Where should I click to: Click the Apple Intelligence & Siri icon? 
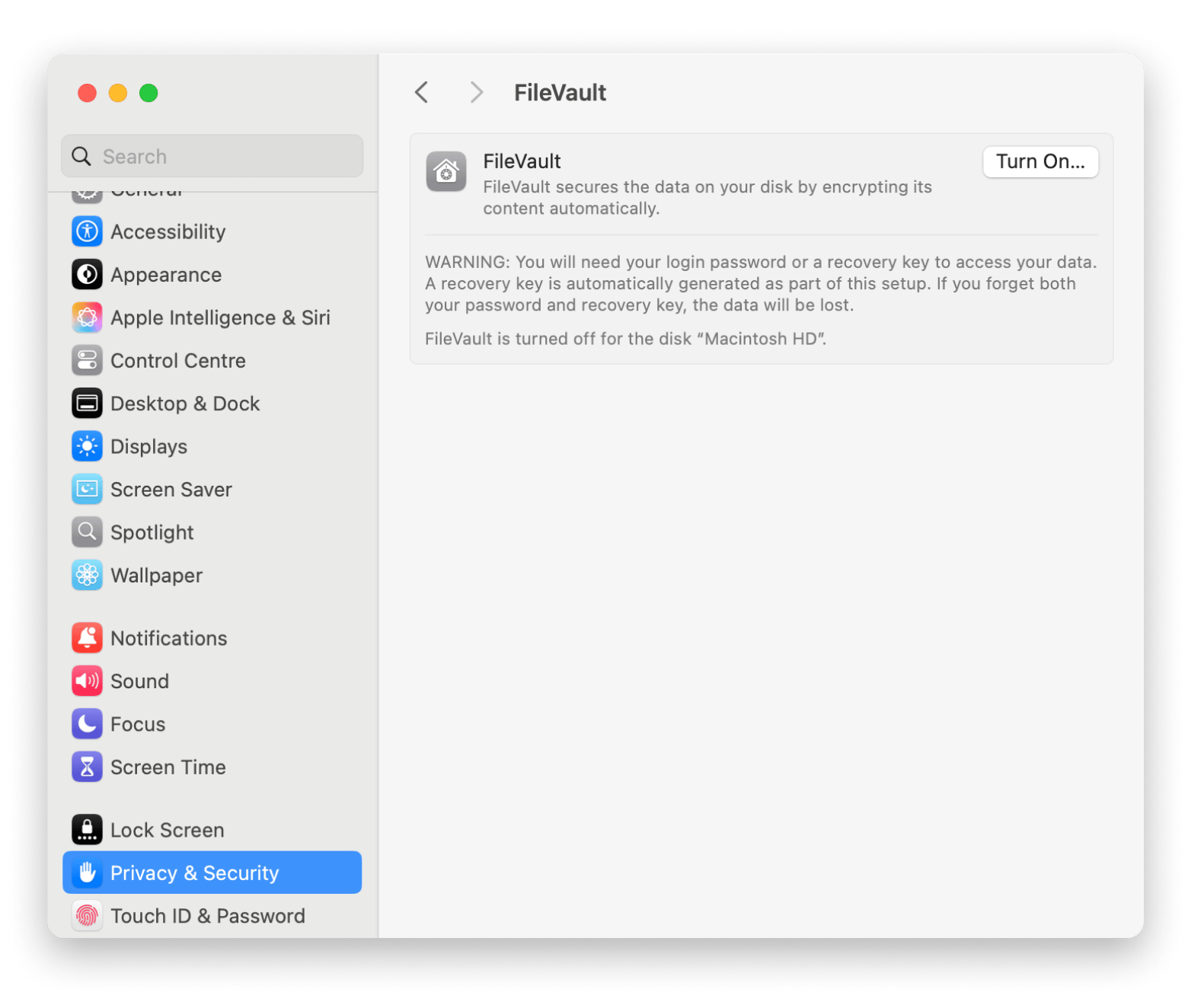tap(87, 317)
